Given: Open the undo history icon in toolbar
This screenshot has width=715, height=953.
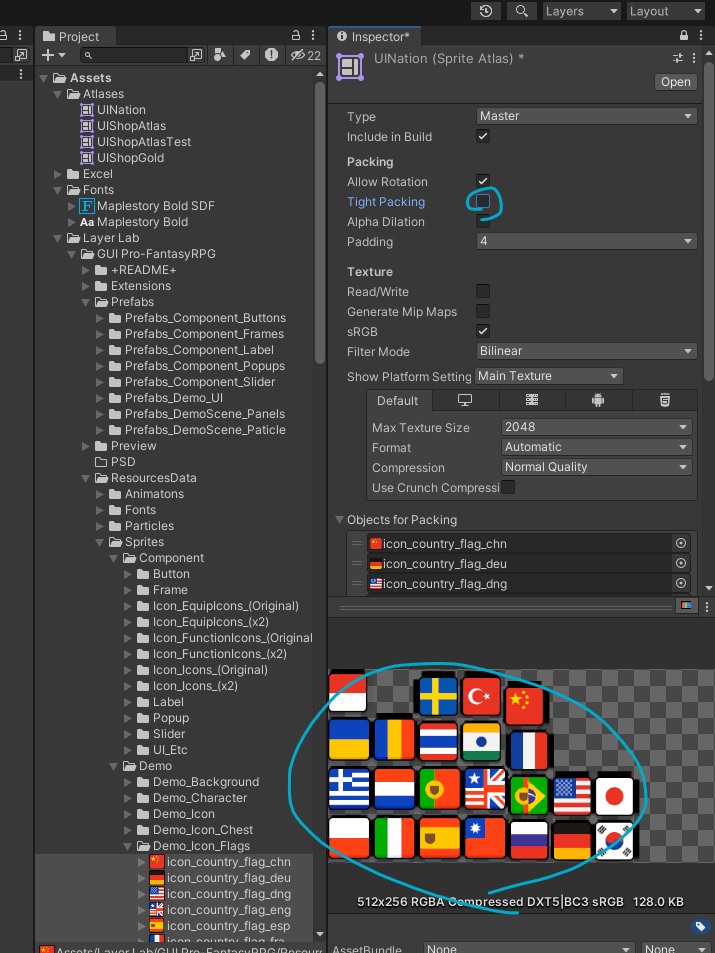Looking at the screenshot, I should point(486,11).
